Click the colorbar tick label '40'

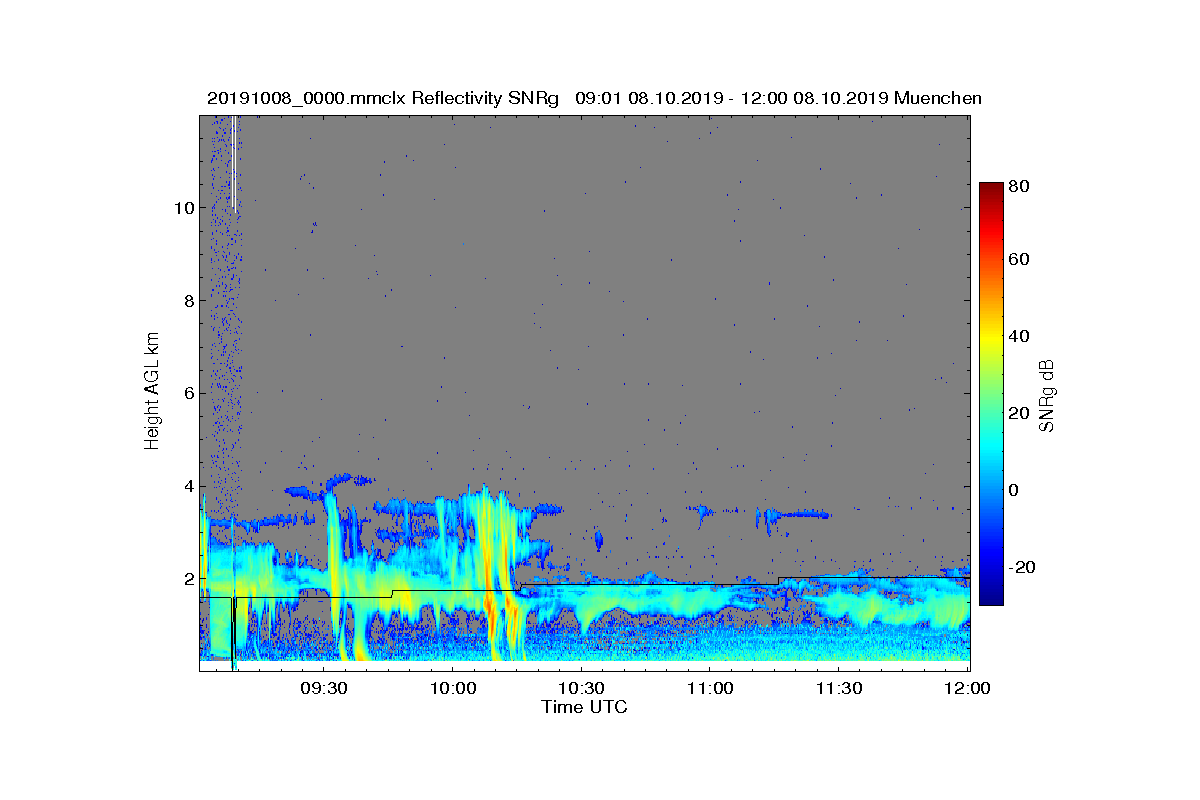1020,336
